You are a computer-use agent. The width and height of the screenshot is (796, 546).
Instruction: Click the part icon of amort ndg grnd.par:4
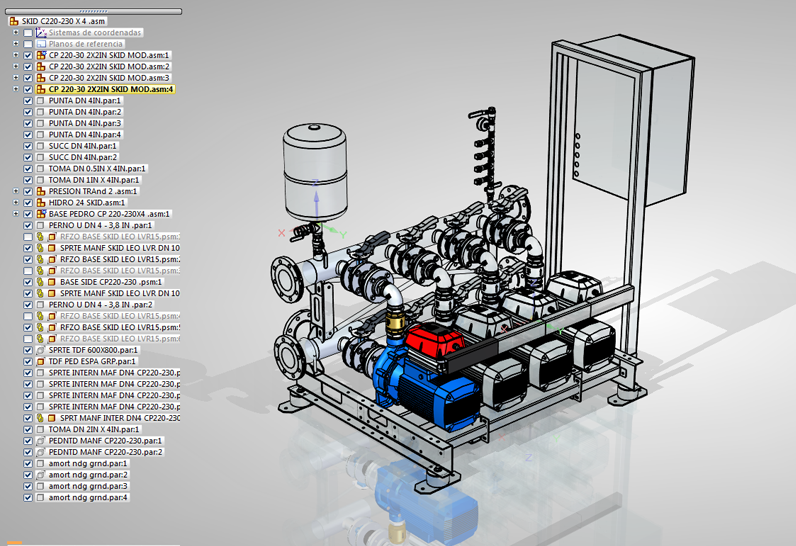pyautogui.click(x=41, y=498)
